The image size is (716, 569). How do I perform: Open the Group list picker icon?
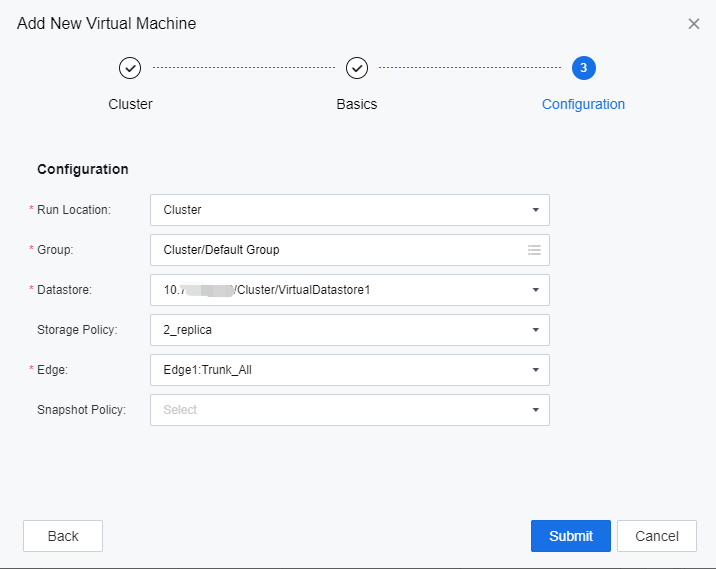click(x=534, y=250)
